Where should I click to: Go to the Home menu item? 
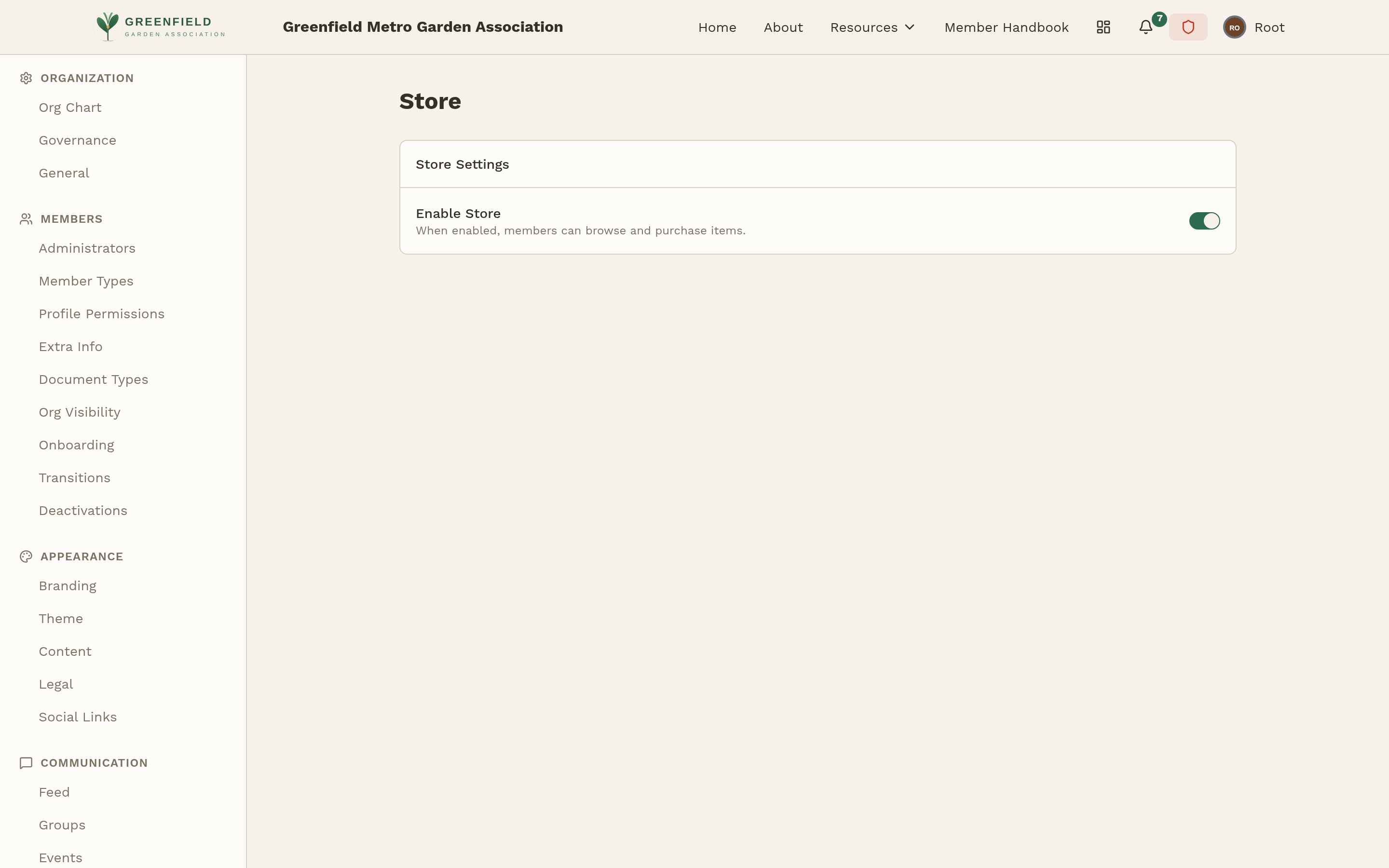pos(717,27)
